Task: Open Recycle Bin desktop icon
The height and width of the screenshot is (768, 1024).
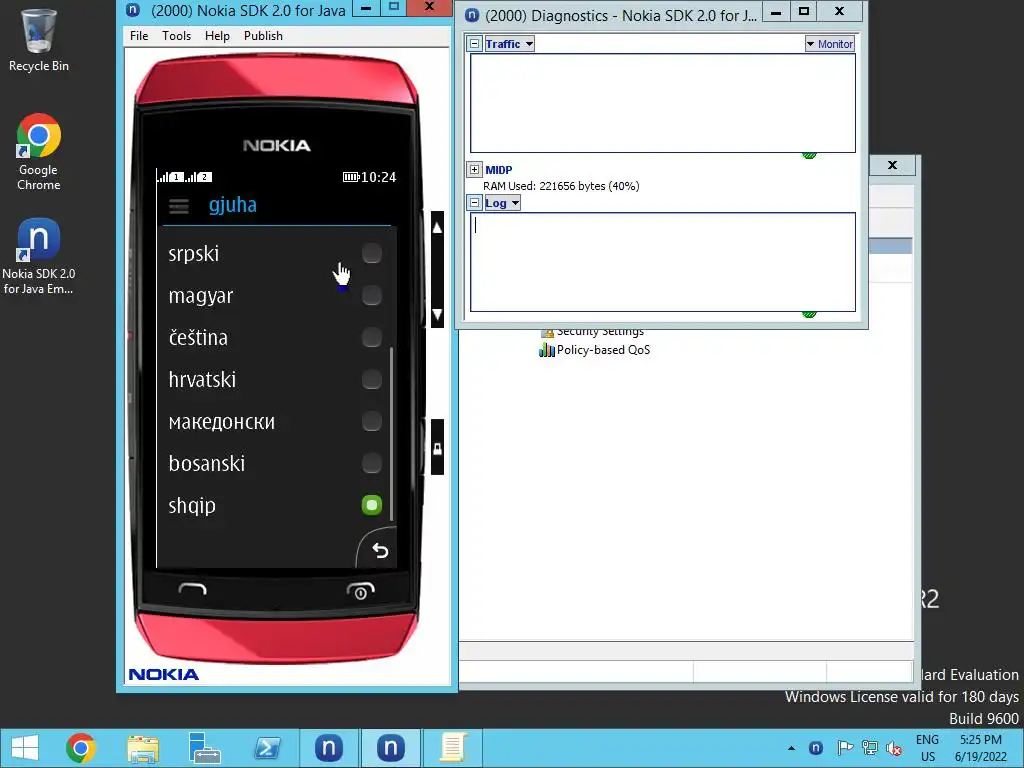Action: click(39, 40)
